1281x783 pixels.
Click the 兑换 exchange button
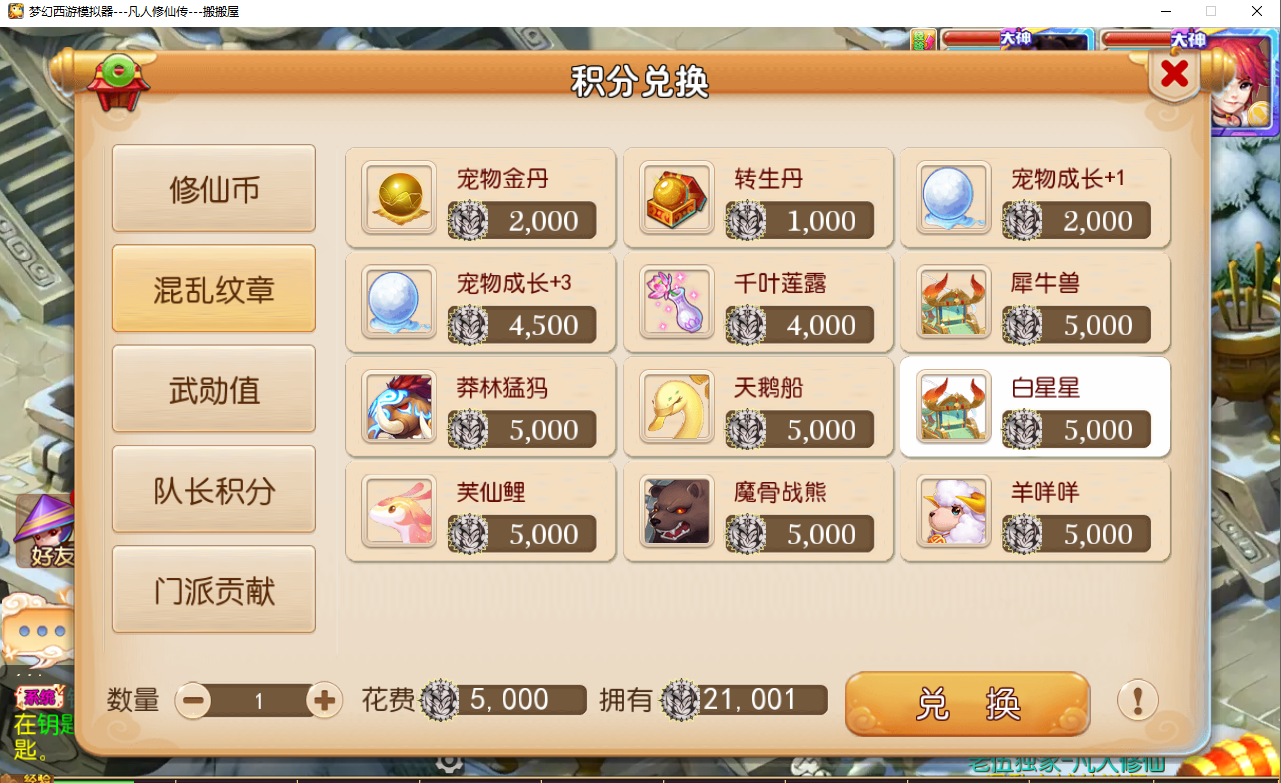pyautogui.click(x=967, y=704)
